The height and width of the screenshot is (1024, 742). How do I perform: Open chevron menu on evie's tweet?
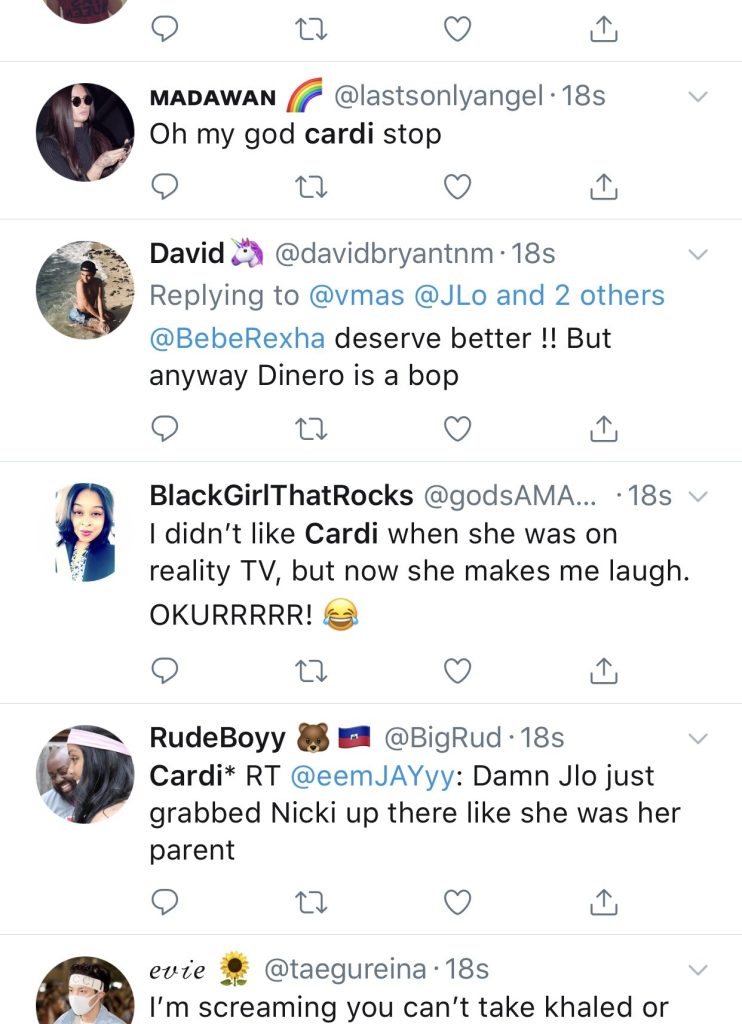(x=698, y=970)
